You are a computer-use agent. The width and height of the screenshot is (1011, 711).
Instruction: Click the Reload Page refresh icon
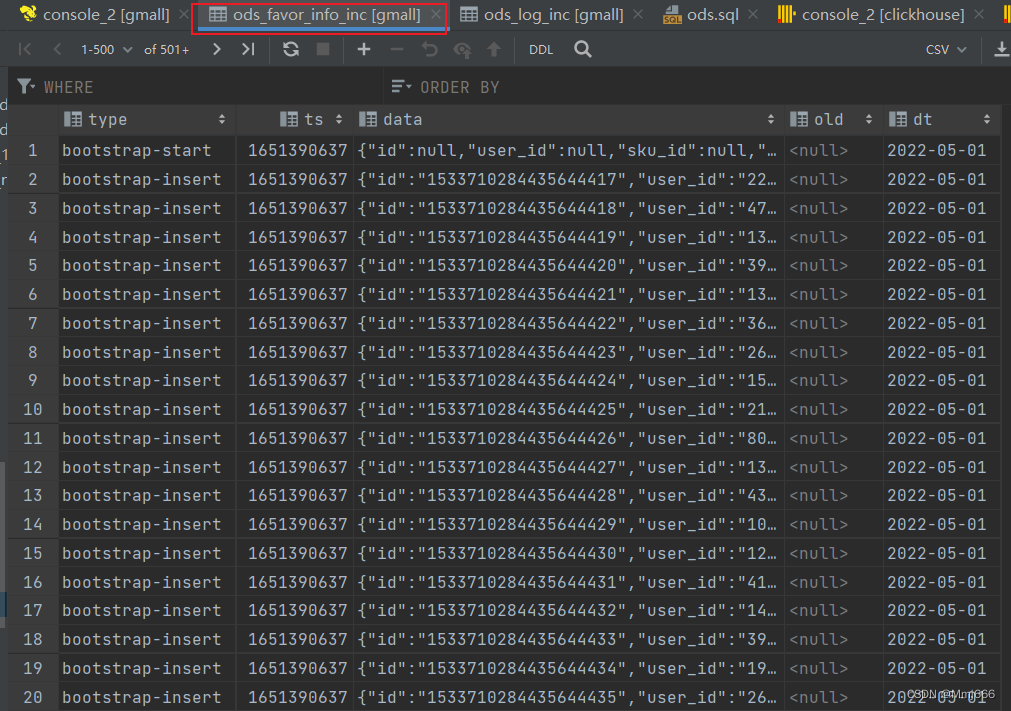[291, 49]
